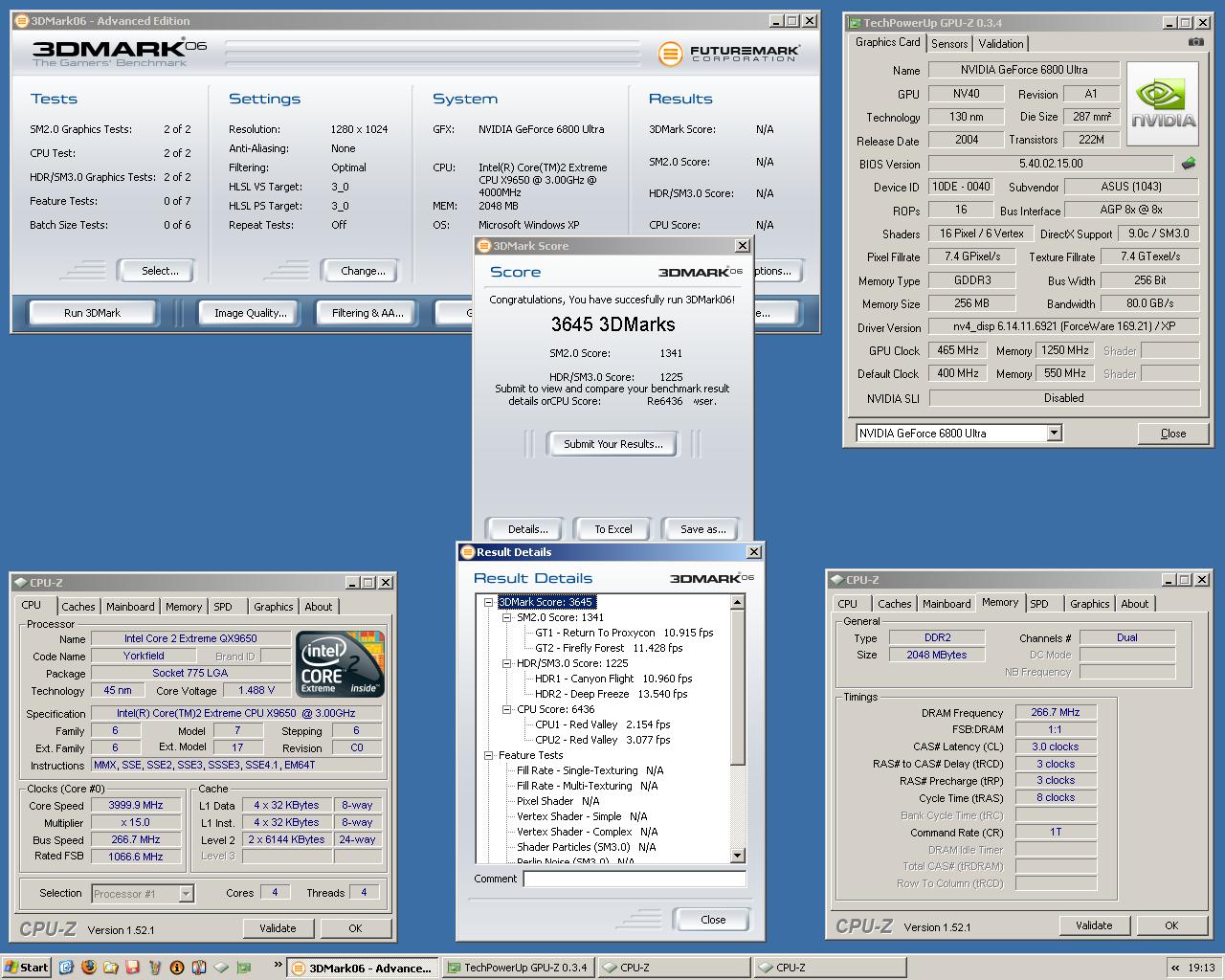The height and width of the screenshot is (980, 1225).
Task: Launch Firefox from the quick launch bar
Action: pyautogui.click(x=88, y=967)
